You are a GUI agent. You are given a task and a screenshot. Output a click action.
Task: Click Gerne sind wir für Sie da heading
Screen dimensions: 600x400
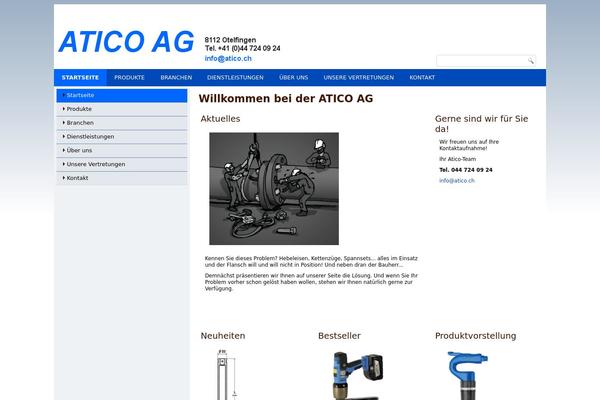[481, 124]
